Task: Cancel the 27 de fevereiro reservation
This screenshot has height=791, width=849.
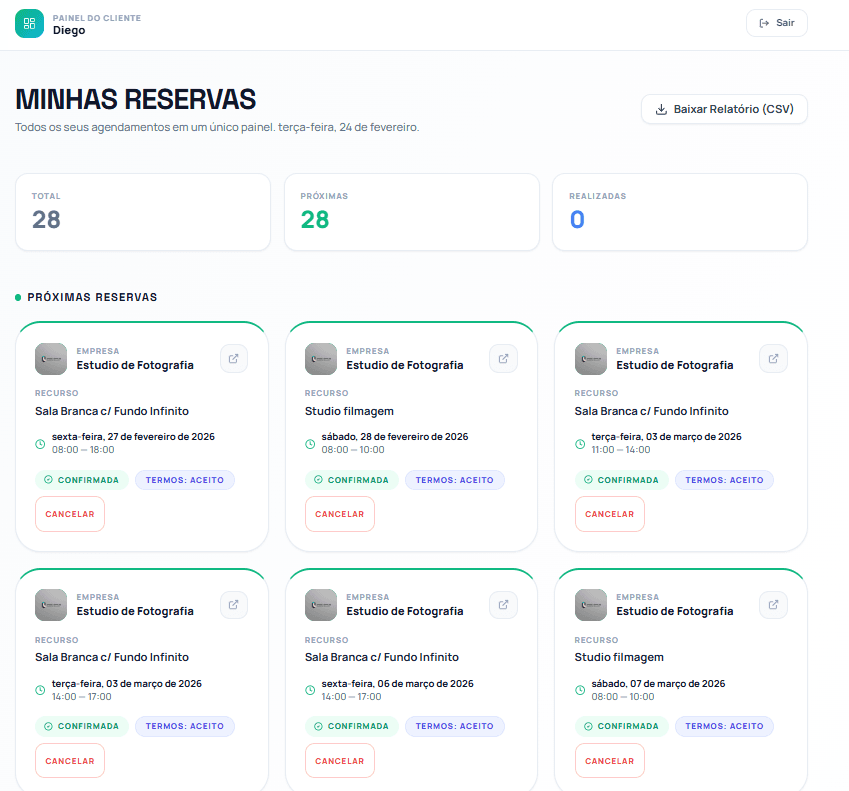Action: coord(69,513)
